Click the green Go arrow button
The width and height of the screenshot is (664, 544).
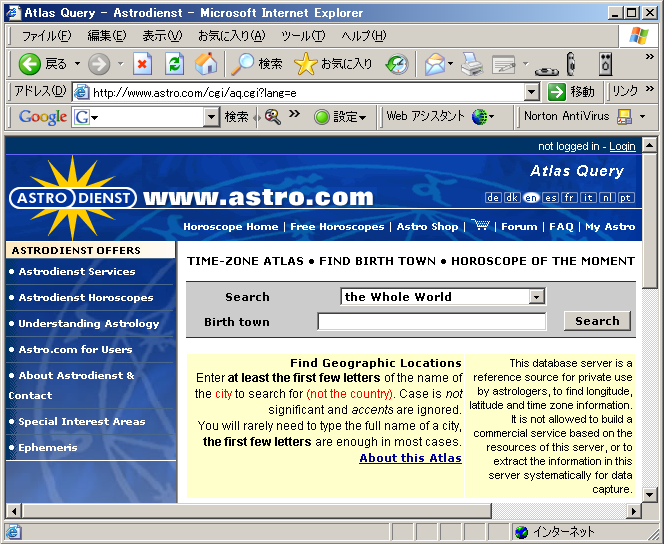click(556, 91)
